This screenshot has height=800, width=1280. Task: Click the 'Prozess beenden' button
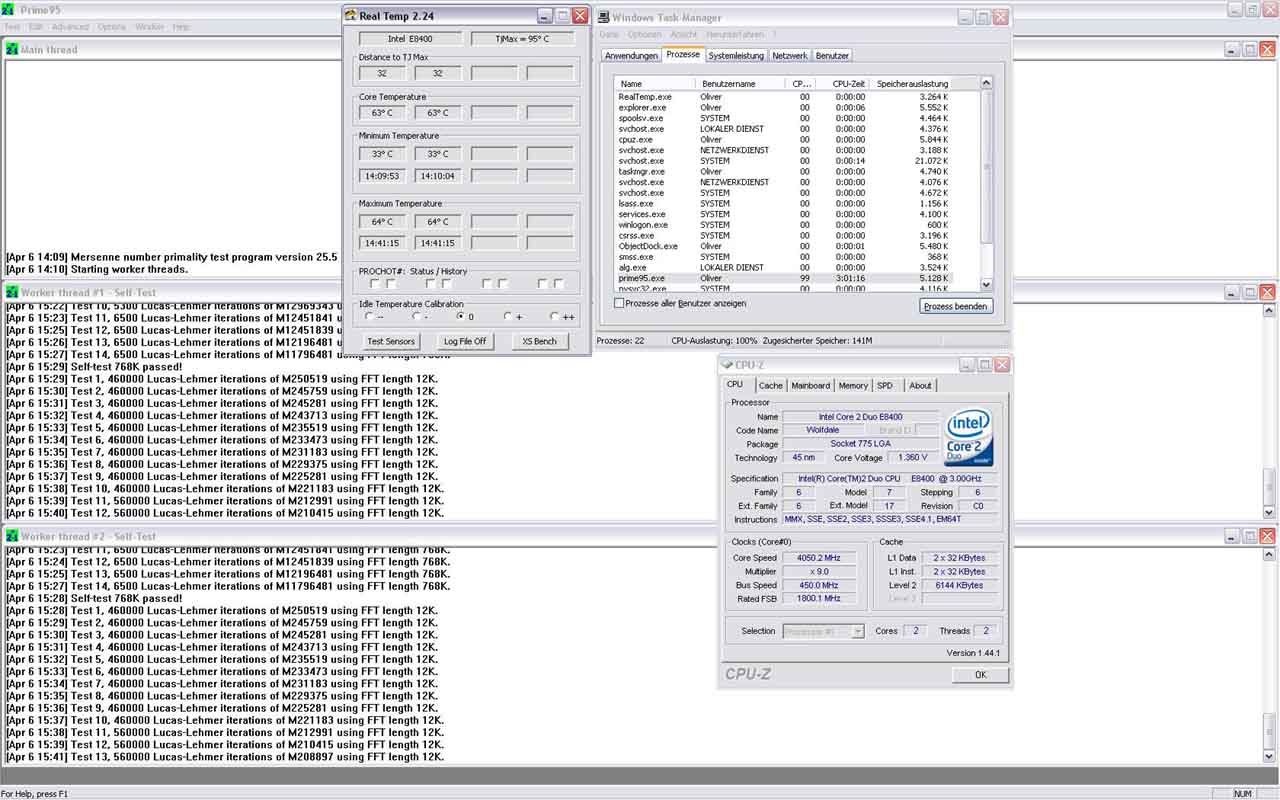click(x=956, y=306)
